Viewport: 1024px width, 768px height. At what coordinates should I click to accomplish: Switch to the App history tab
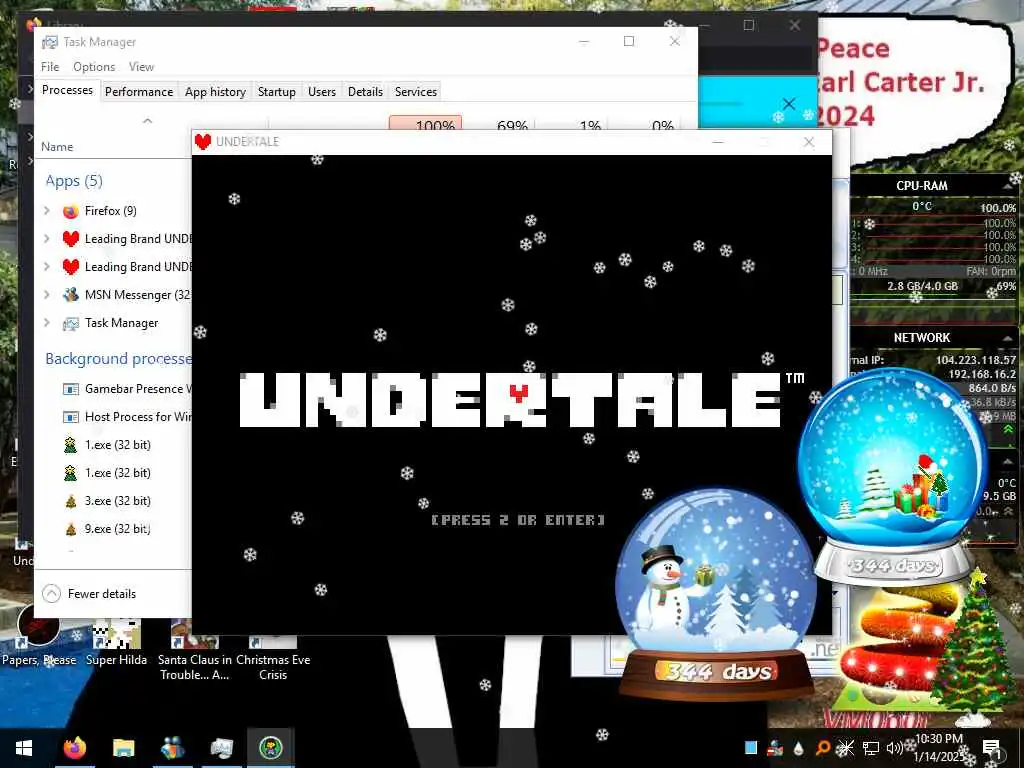pos(216,92)
